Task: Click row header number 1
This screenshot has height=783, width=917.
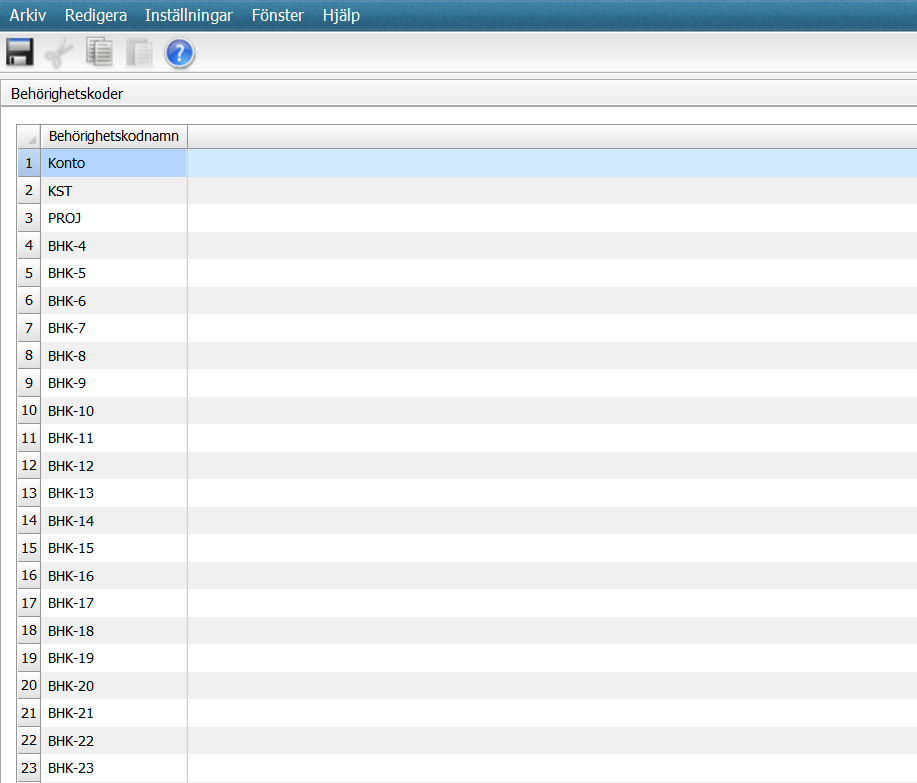Action: point(29,163)
